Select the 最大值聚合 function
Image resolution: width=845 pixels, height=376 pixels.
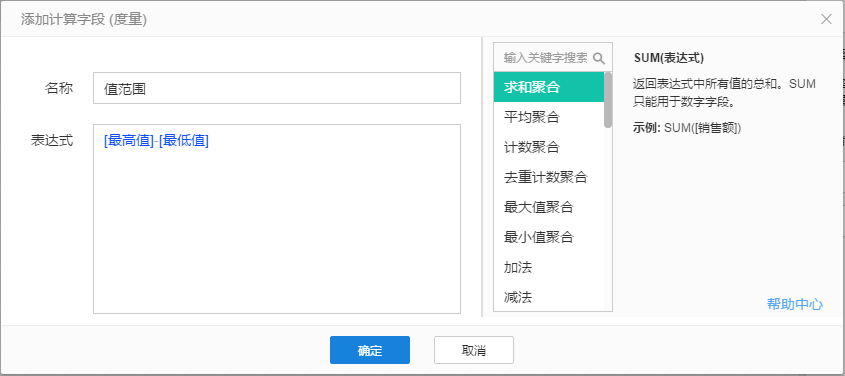549,207
